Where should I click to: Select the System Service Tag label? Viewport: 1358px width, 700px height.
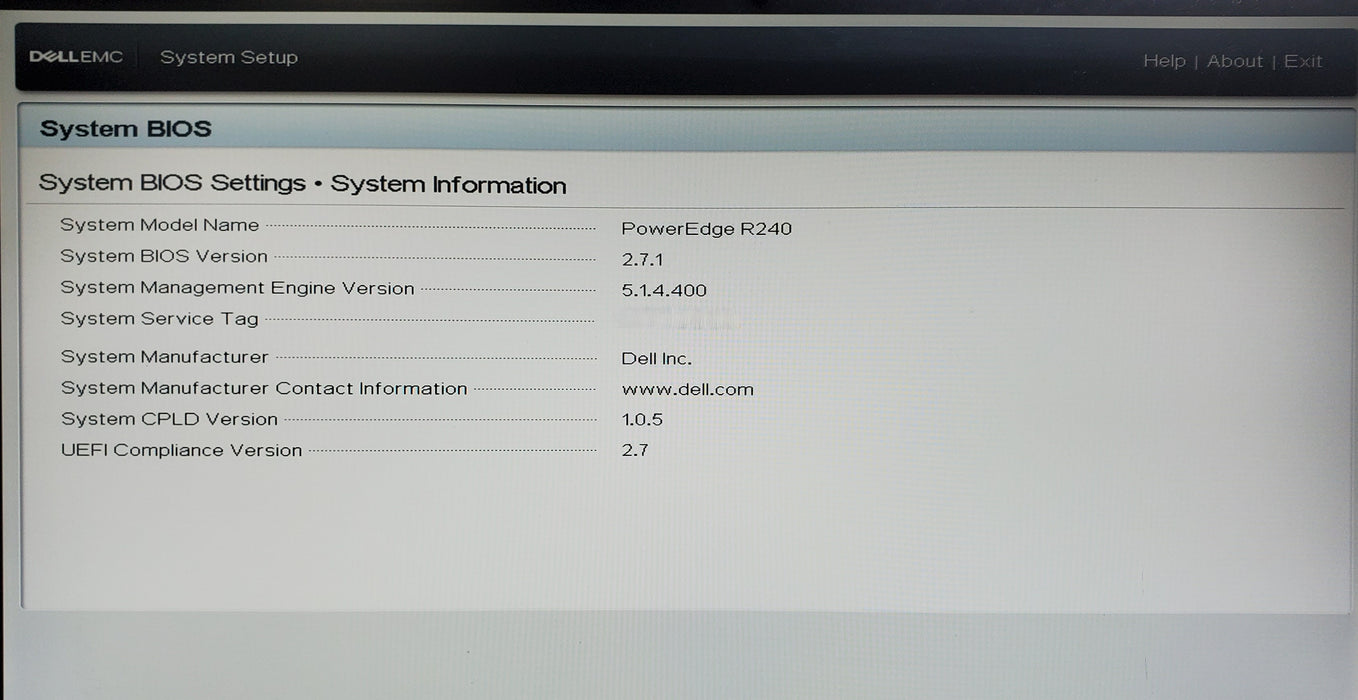(x=159, y=319)
